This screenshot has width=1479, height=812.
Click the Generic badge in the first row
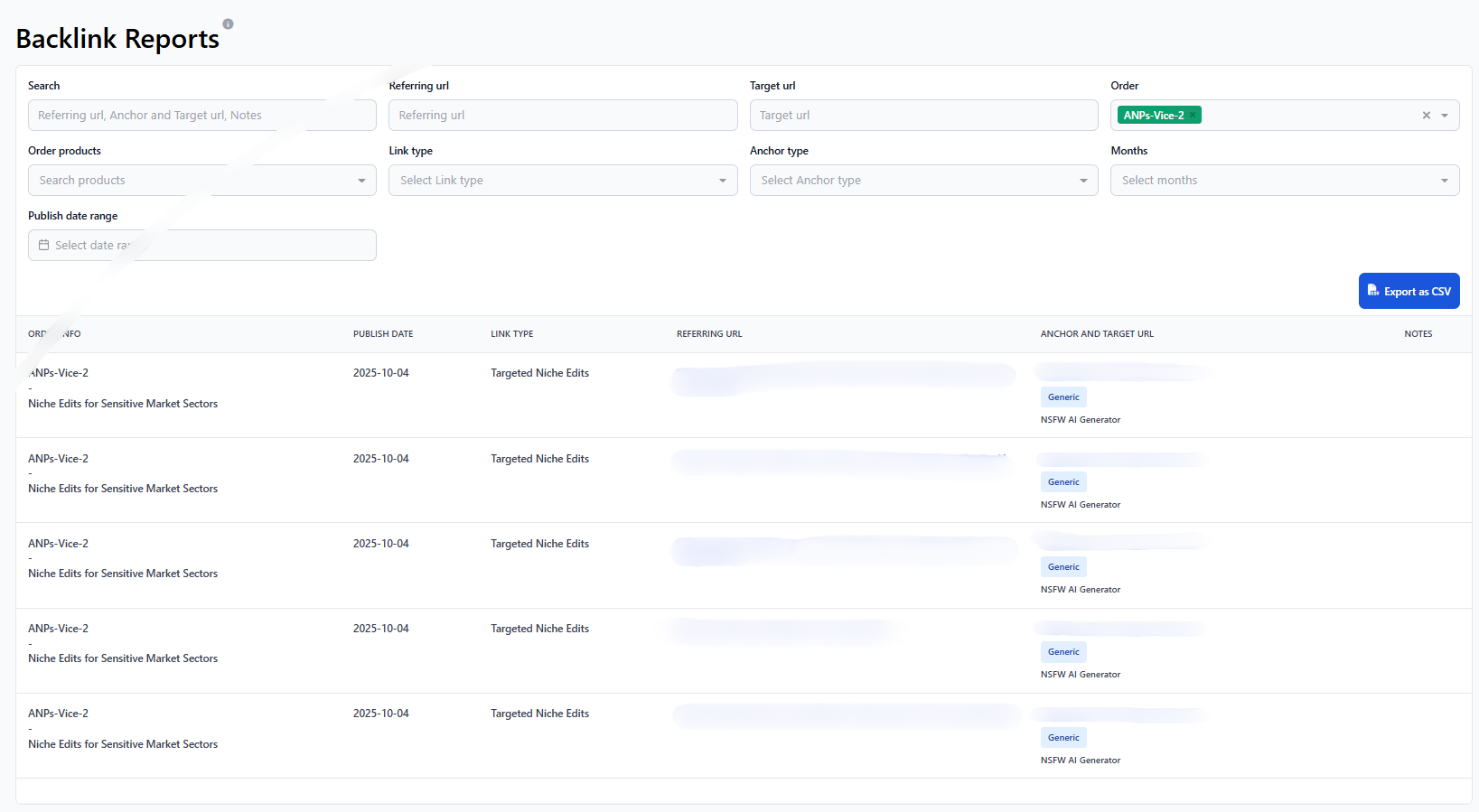point(1063,397)
